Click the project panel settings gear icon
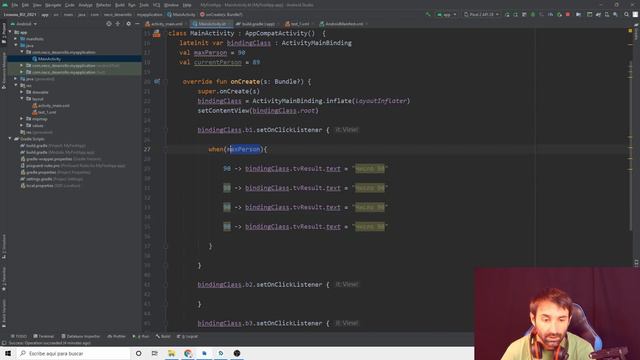640x360 pixels. [x=128, y=24]
